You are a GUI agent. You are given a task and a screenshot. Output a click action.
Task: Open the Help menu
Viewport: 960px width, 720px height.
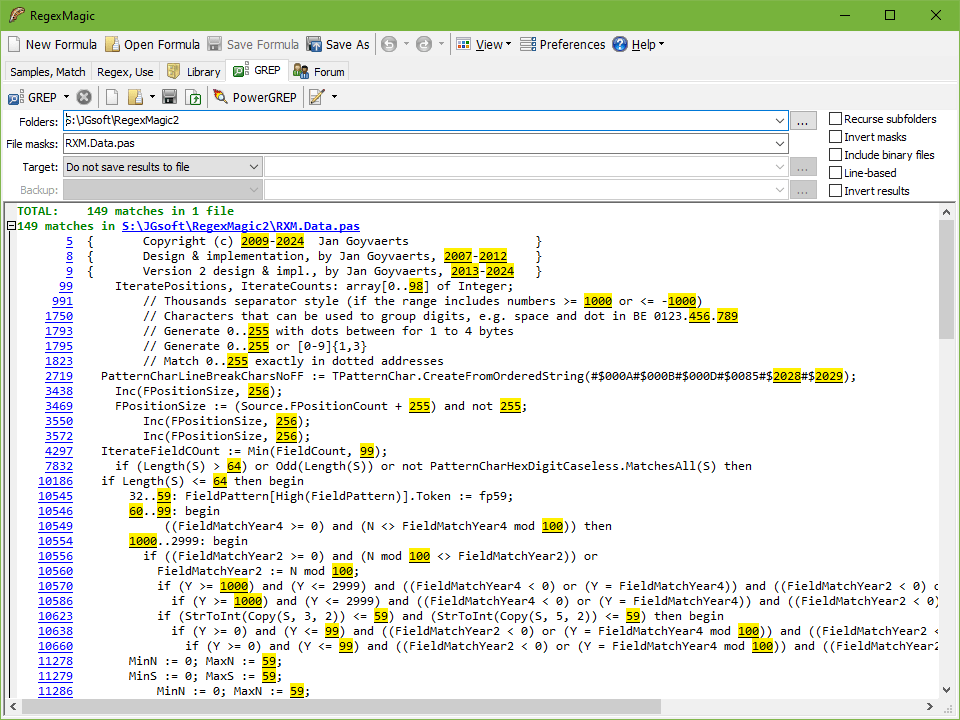(638, 45)
